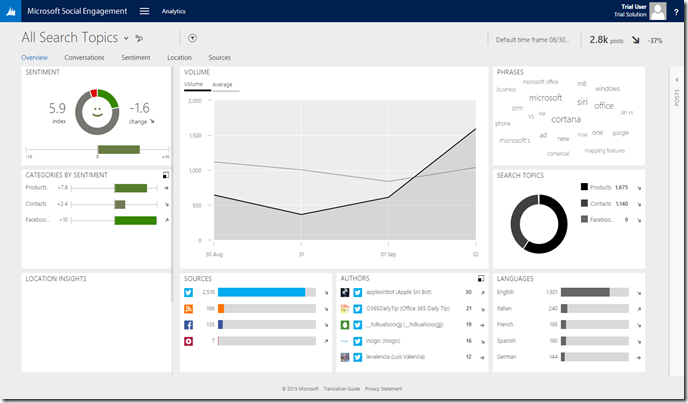
Task: Open author applesiribot (Apple Siri Bot)
Action: point(398,292)
